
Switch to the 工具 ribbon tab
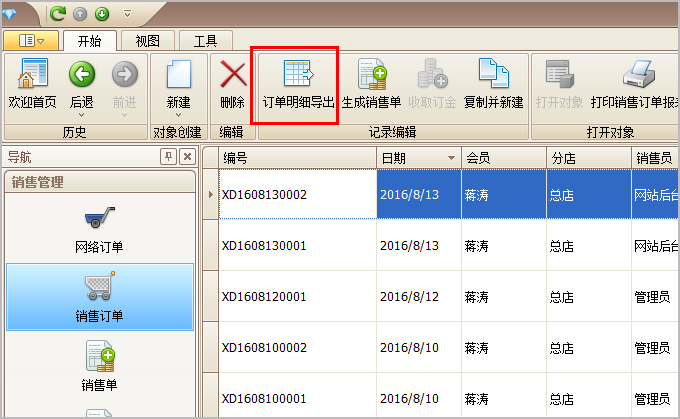(206, 41)
